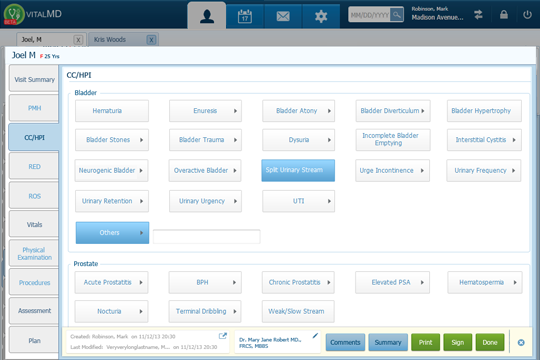Deselect Split Urinary Stream complaint
Screen dimensions: 540x360
tap(298, 170)
